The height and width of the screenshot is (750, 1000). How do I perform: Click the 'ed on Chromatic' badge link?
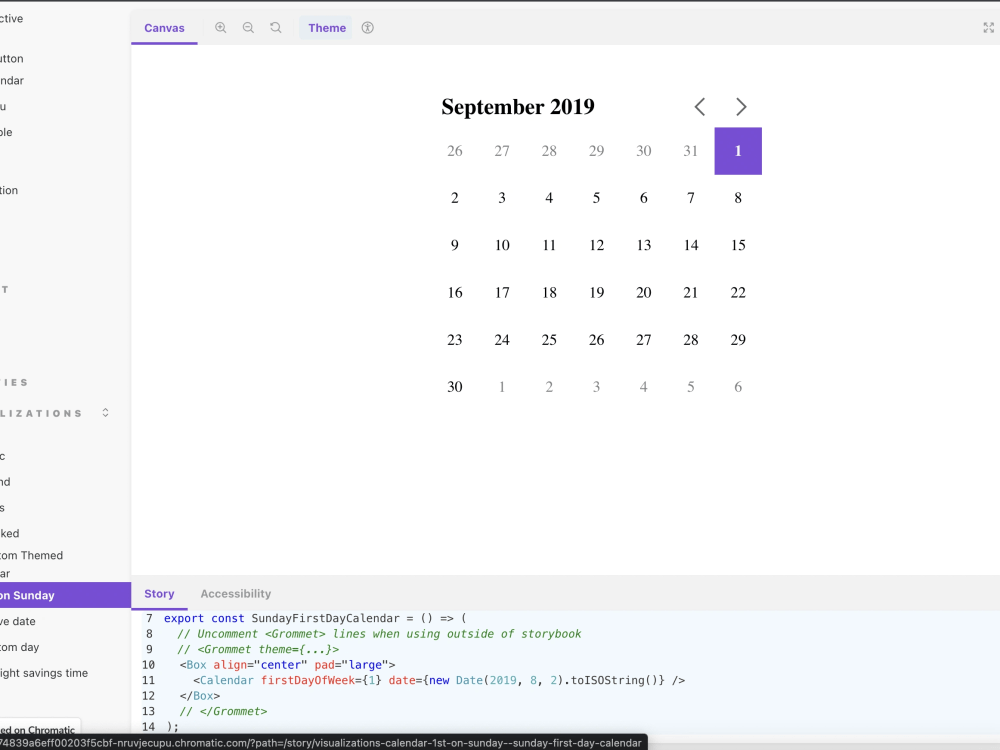click(x=40, y=730)
